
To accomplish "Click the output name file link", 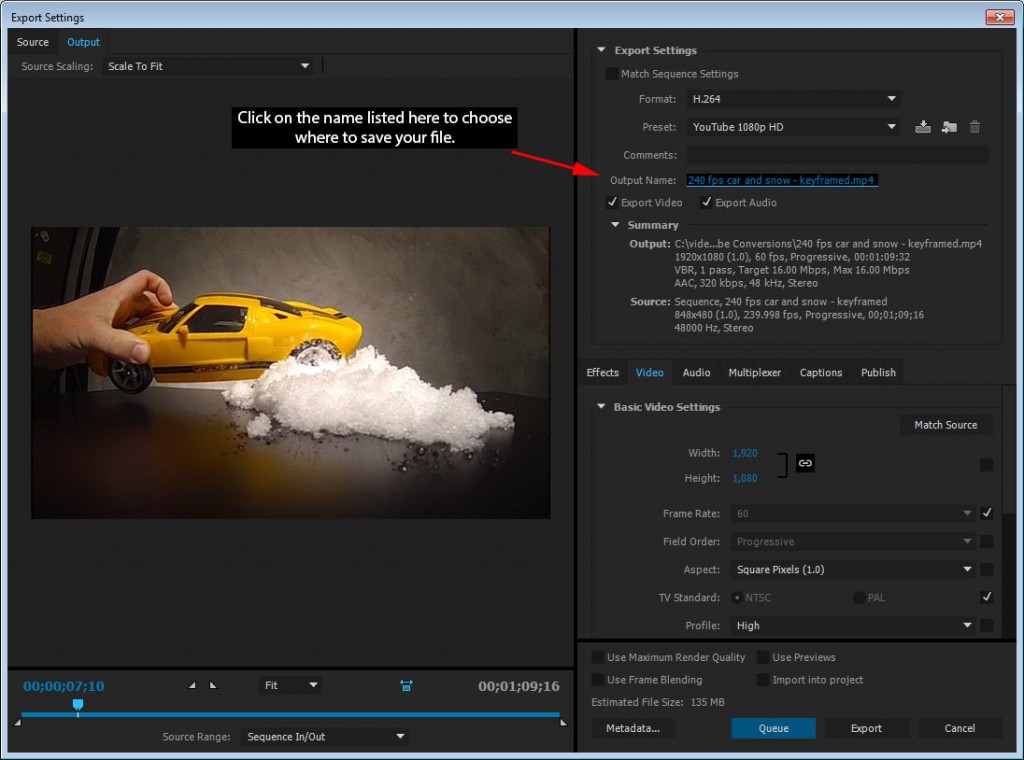I will point(782,180).
